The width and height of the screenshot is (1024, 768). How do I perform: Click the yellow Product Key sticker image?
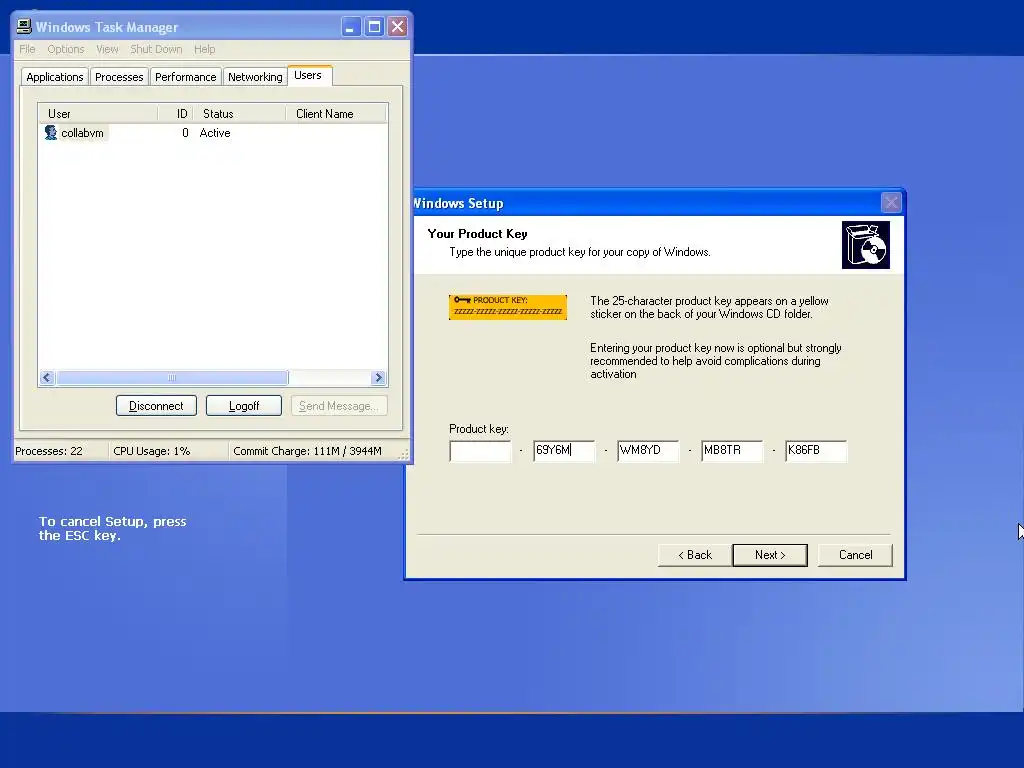(507, 307)
